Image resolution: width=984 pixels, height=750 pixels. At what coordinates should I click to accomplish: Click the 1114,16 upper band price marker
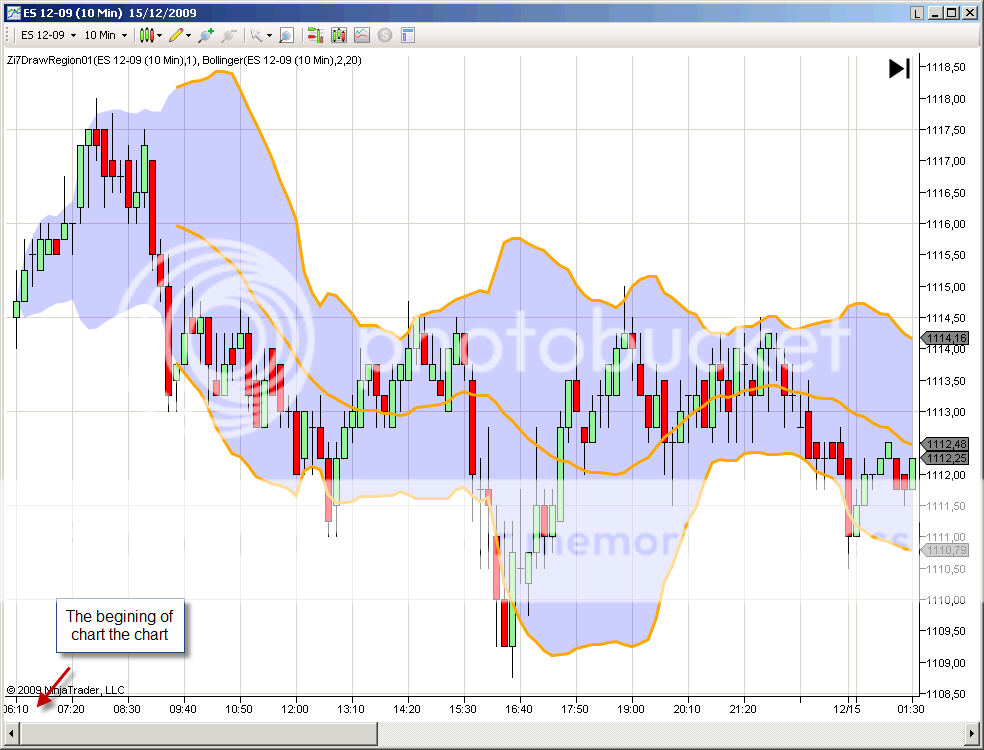[x=946, y=338]
